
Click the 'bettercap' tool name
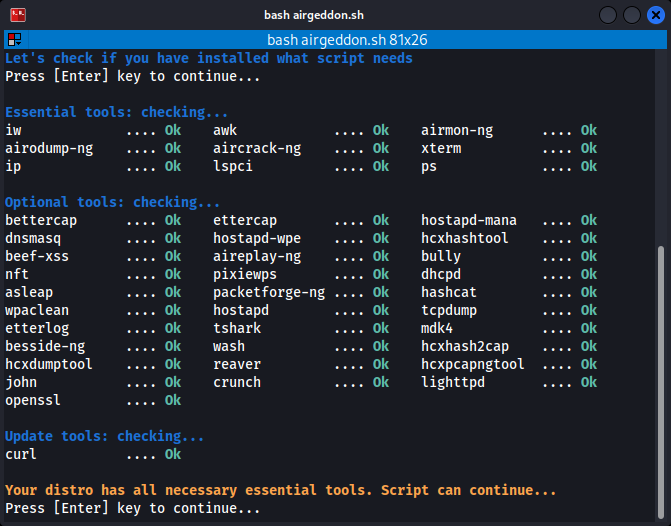tap(41, 220)
